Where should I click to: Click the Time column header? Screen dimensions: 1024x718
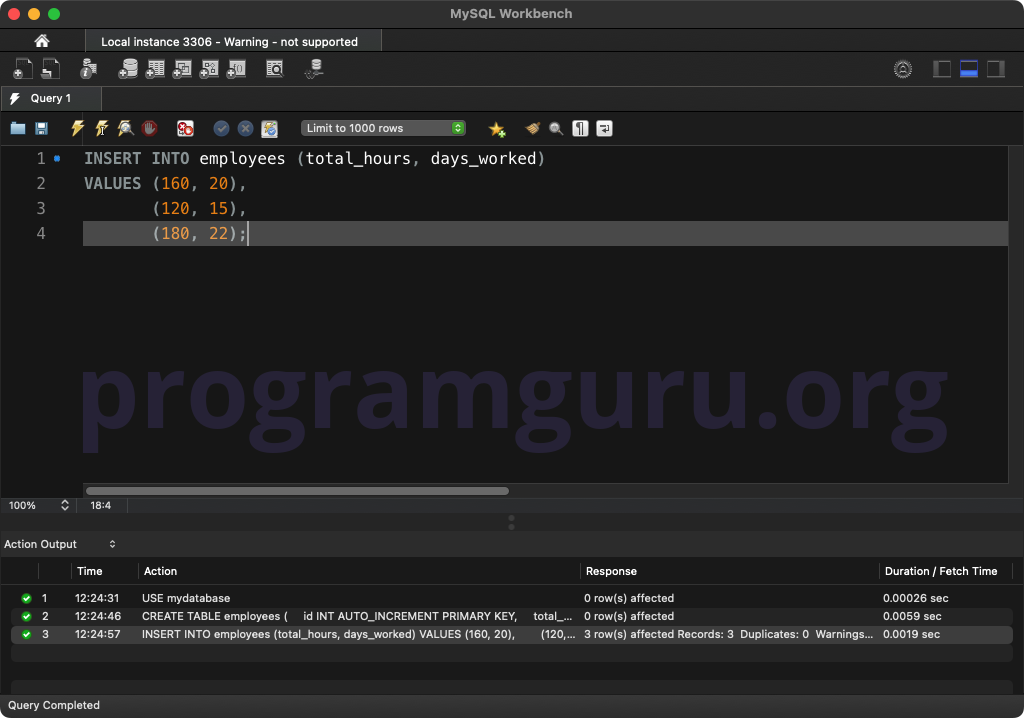(89, 571)
